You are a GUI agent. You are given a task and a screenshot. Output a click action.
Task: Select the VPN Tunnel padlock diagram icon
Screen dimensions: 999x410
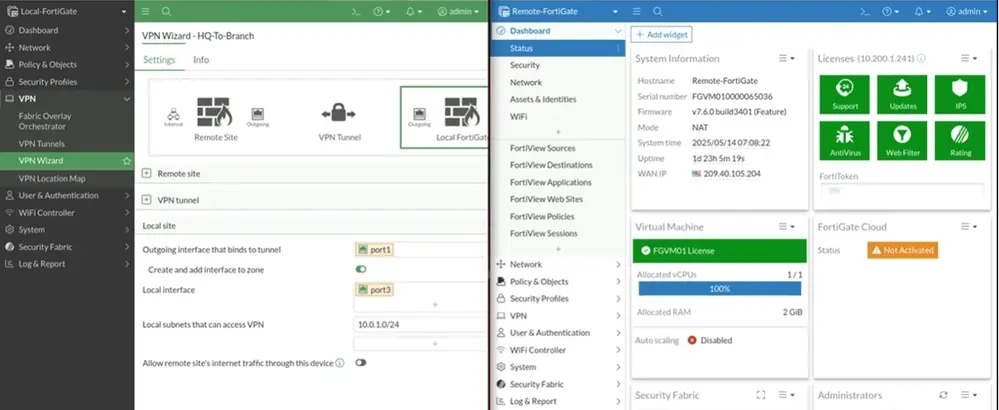(339, 115)
